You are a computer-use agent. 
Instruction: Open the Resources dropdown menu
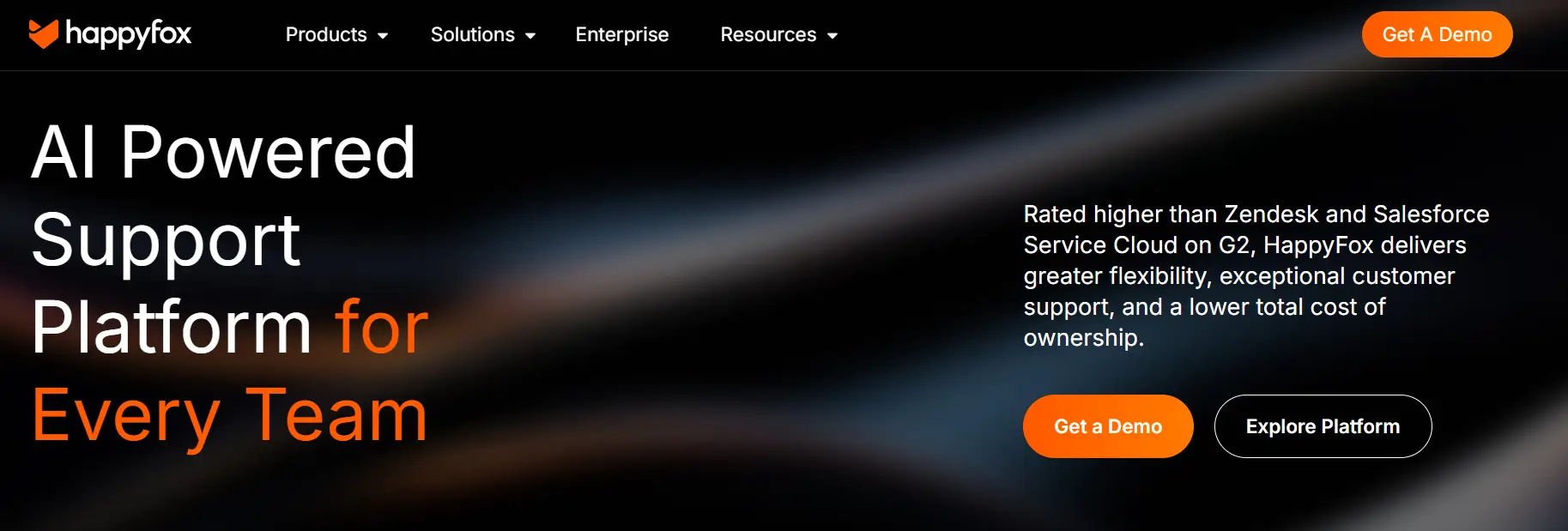tap(778, 34)
